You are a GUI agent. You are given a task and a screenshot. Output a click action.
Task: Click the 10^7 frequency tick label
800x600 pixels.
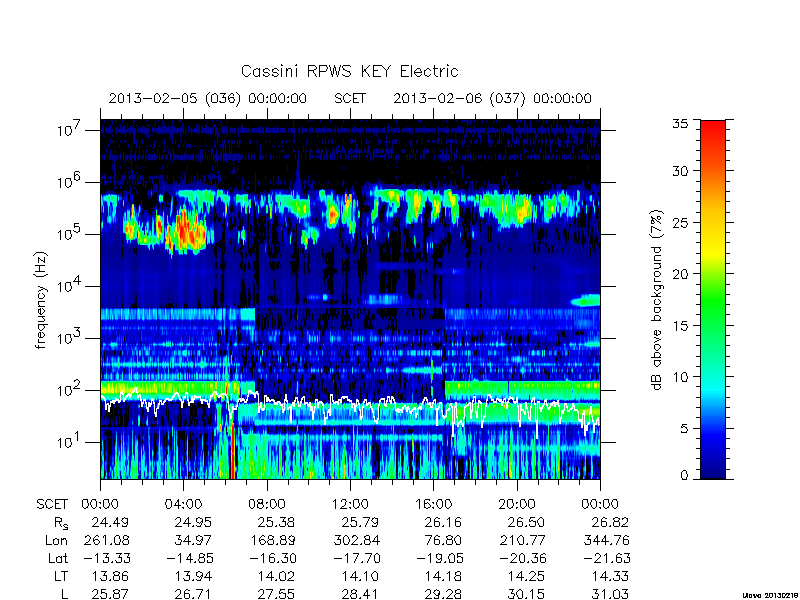(x=68, y=129)
